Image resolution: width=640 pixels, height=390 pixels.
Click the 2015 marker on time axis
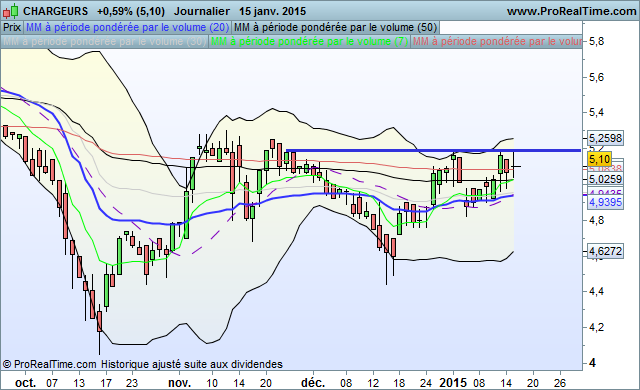[453, 383]
